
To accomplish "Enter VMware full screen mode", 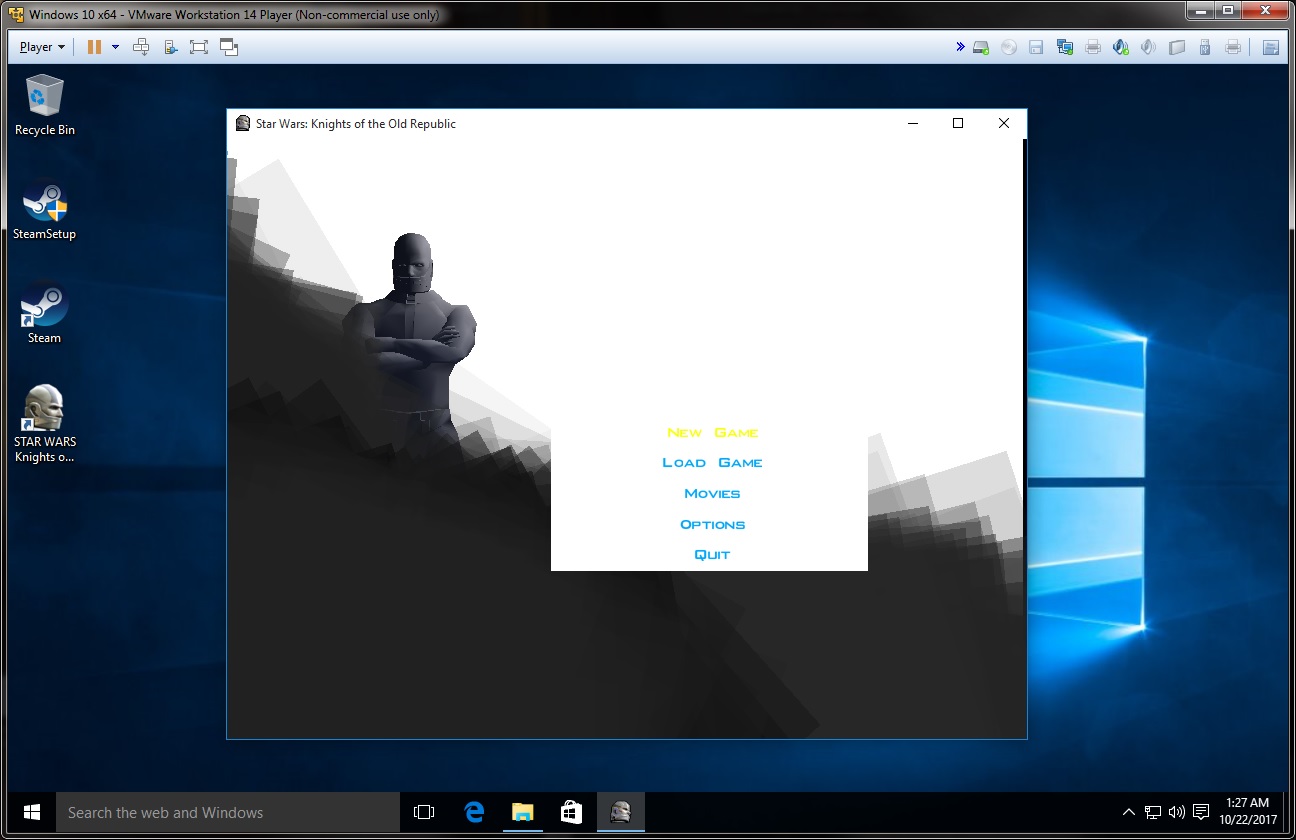I will (x=199, y=47).
